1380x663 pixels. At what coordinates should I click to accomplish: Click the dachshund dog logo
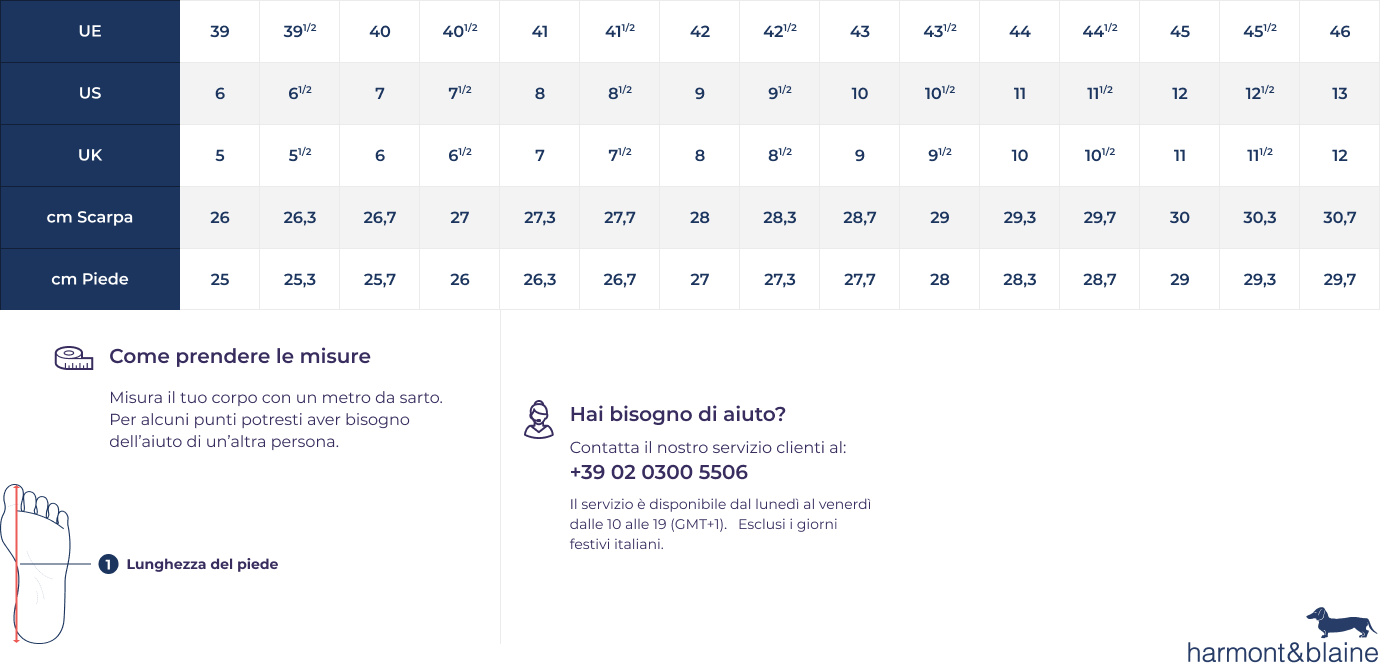(1339, 622)
